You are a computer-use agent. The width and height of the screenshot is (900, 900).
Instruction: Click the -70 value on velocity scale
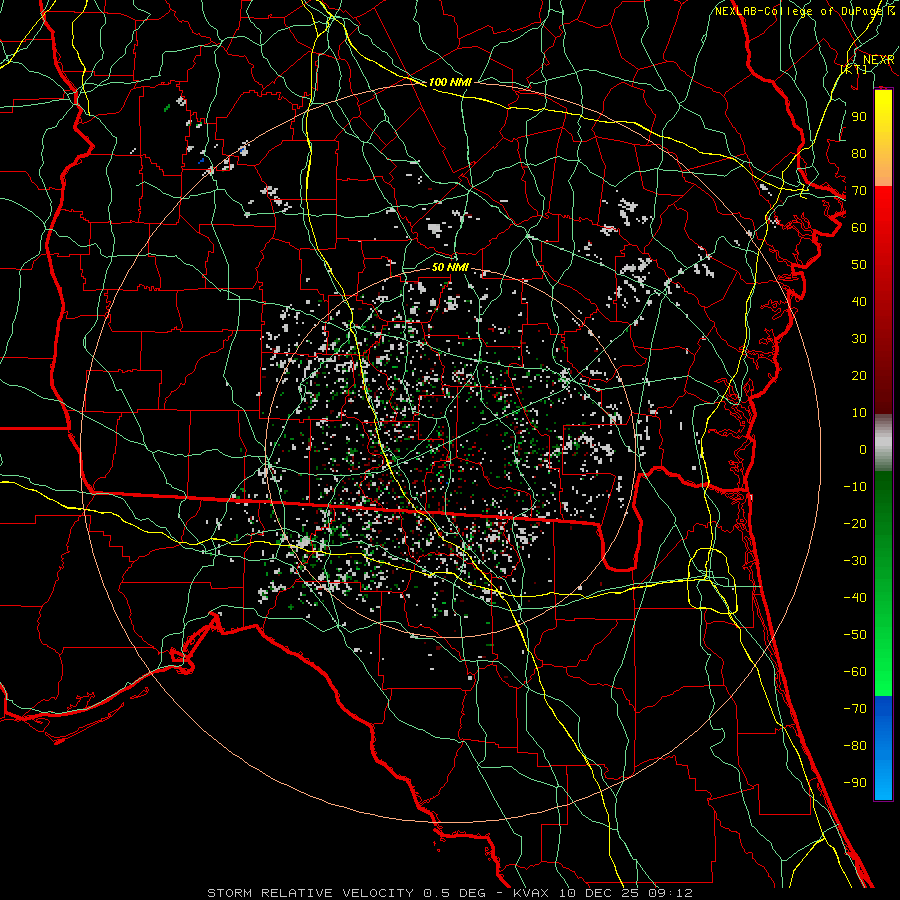click(x=855, y=708)
